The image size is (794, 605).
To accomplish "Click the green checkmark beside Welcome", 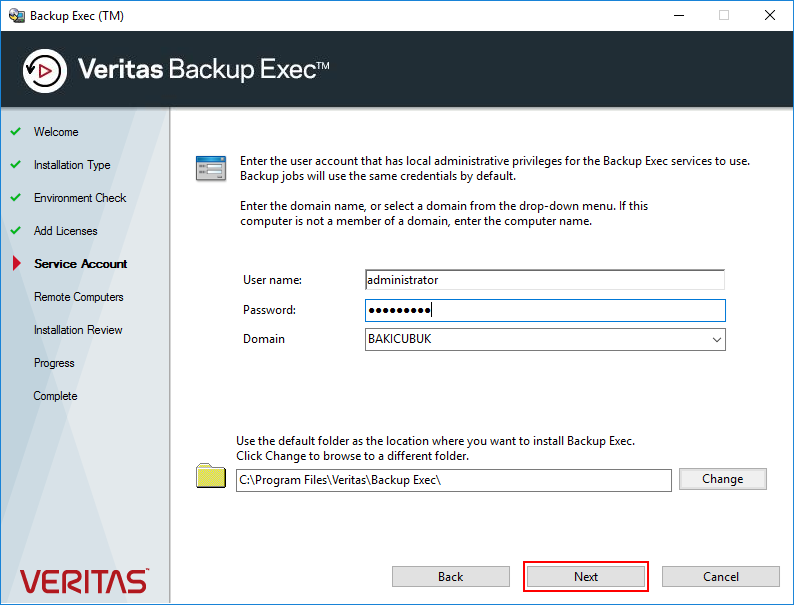I will coord(16,131).
